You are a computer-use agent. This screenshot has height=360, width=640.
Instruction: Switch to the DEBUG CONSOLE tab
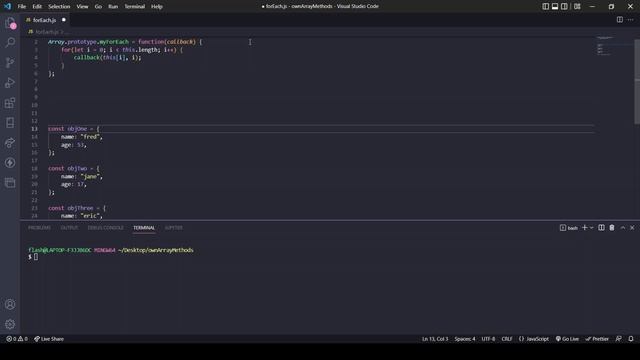click(x=106, y=228)
